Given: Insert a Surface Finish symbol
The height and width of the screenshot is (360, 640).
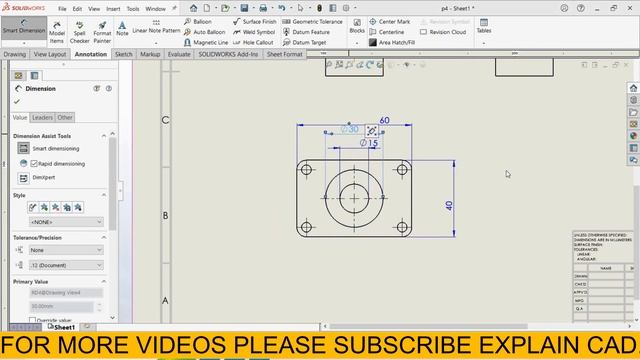Looking at the screenshot, I should point(255,22).
